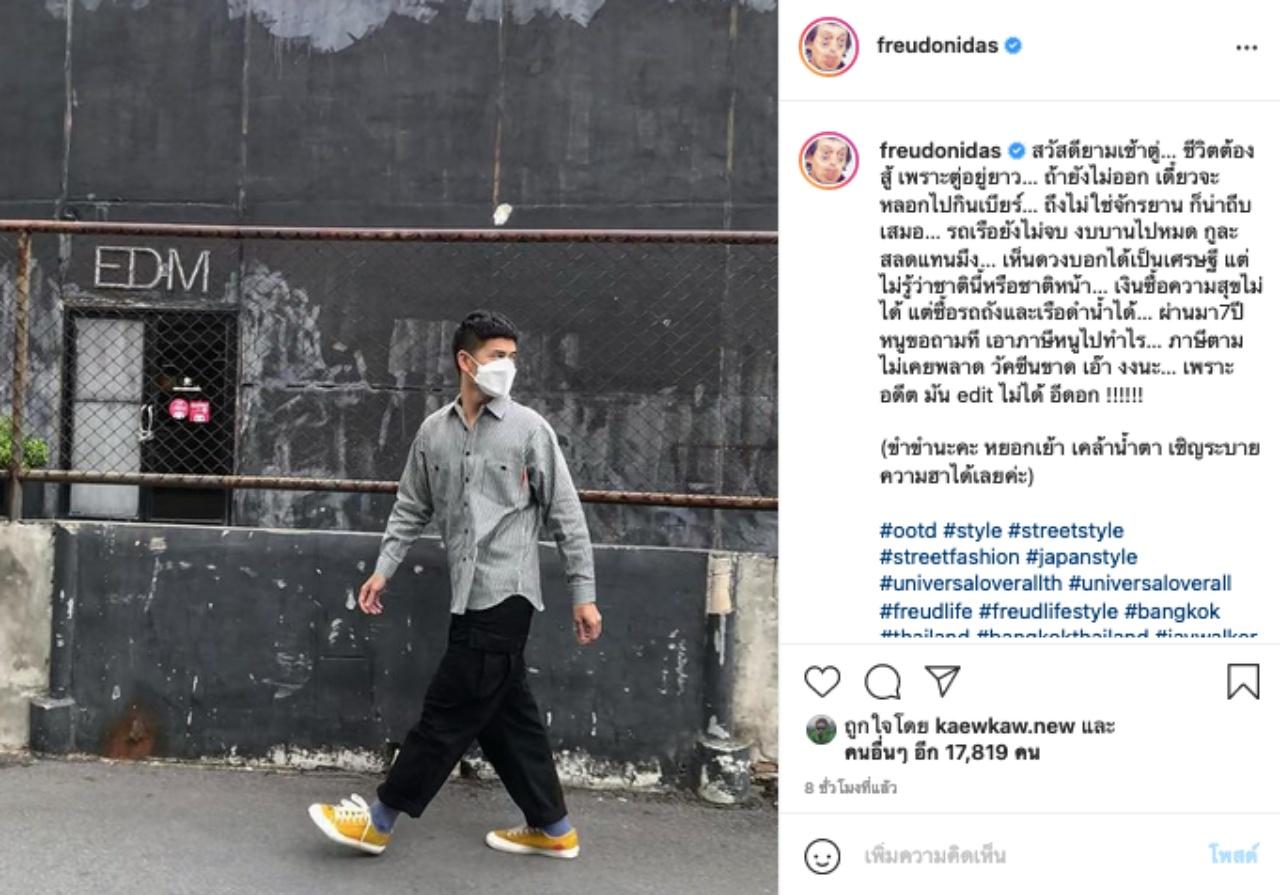Open the #universaloverall hashtag
The height and width of the screenshot is (895, 1280).
1149,583
